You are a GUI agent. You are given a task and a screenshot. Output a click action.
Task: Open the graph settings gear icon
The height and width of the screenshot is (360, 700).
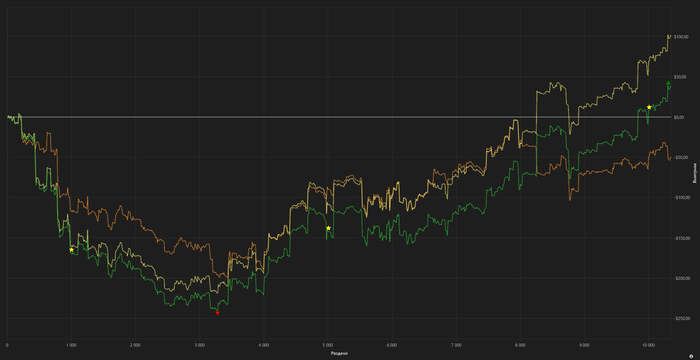point(691,356)
